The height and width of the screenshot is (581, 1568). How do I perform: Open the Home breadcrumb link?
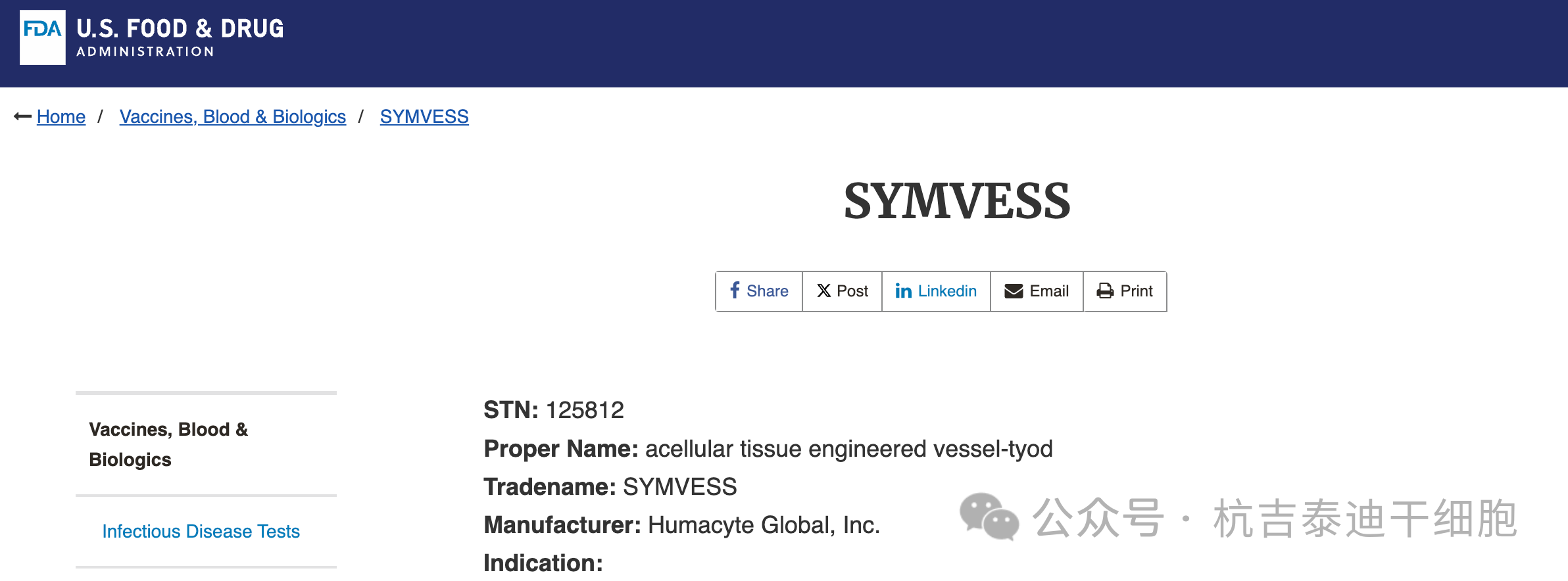coord(61,116)
